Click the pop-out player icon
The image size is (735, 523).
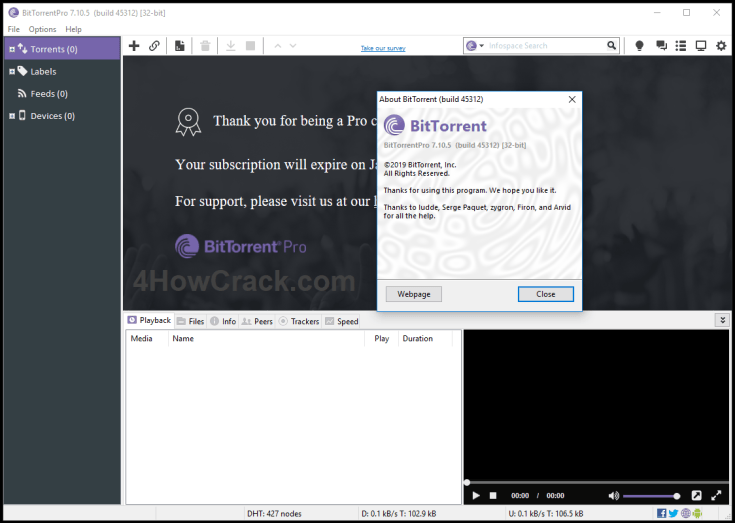(x=697, y=495)
